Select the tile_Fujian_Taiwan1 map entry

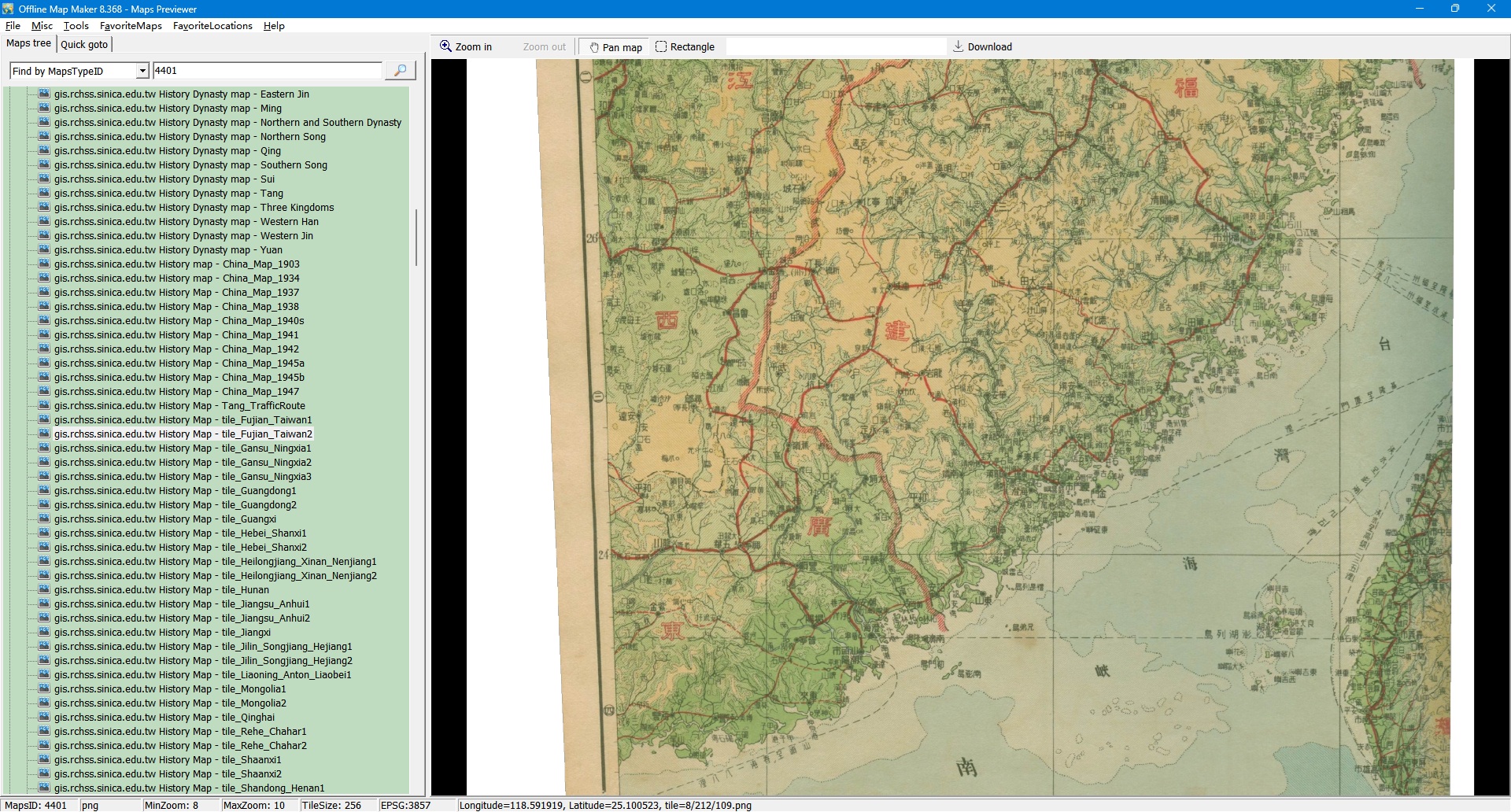183,420
